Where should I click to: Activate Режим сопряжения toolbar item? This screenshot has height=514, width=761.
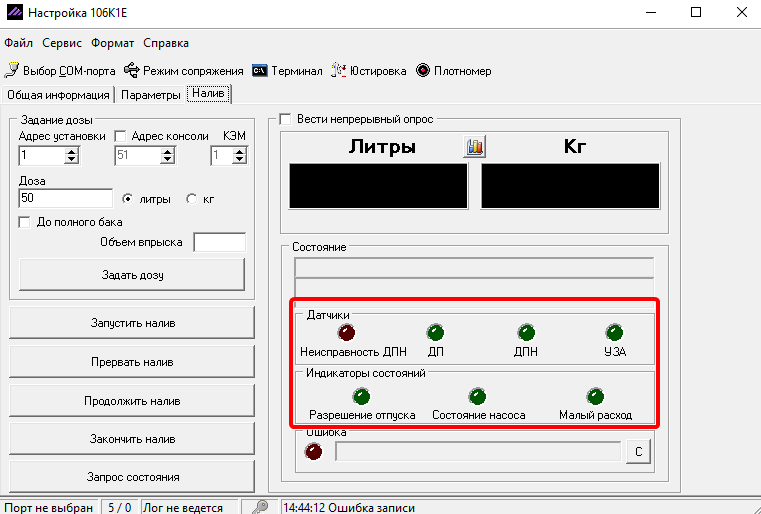click(183, 71)
